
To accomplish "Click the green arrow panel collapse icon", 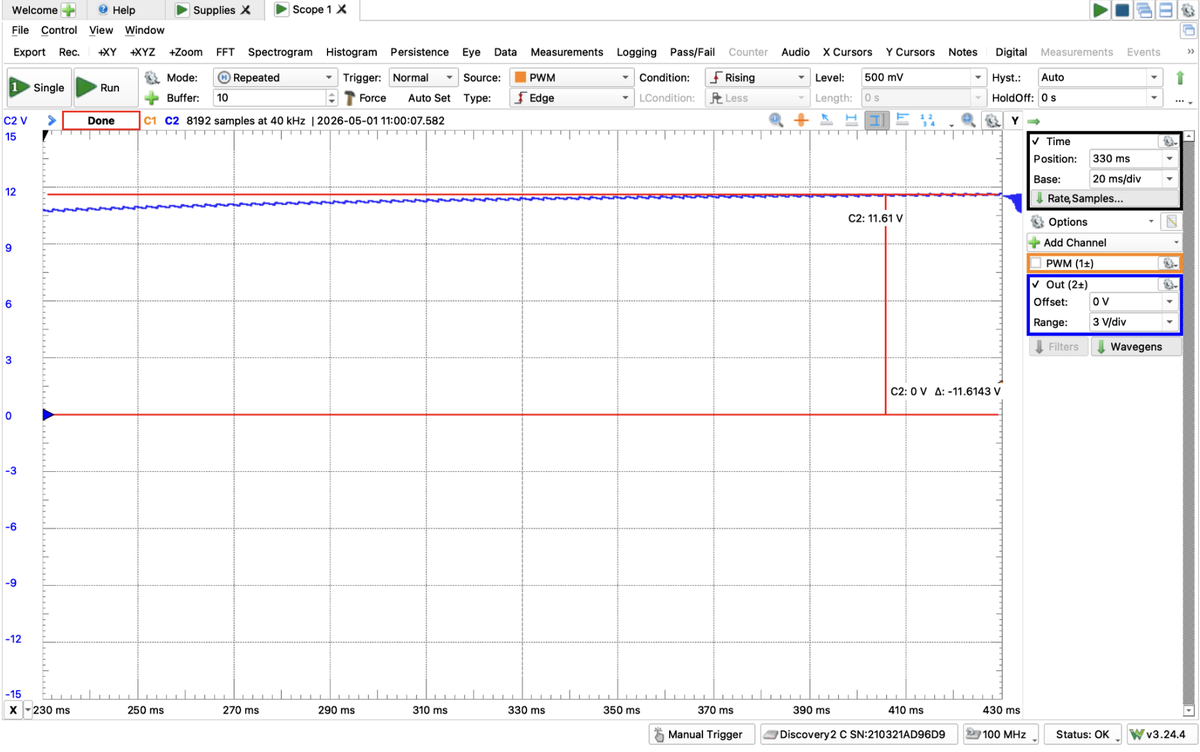I will pos(1034,121).
